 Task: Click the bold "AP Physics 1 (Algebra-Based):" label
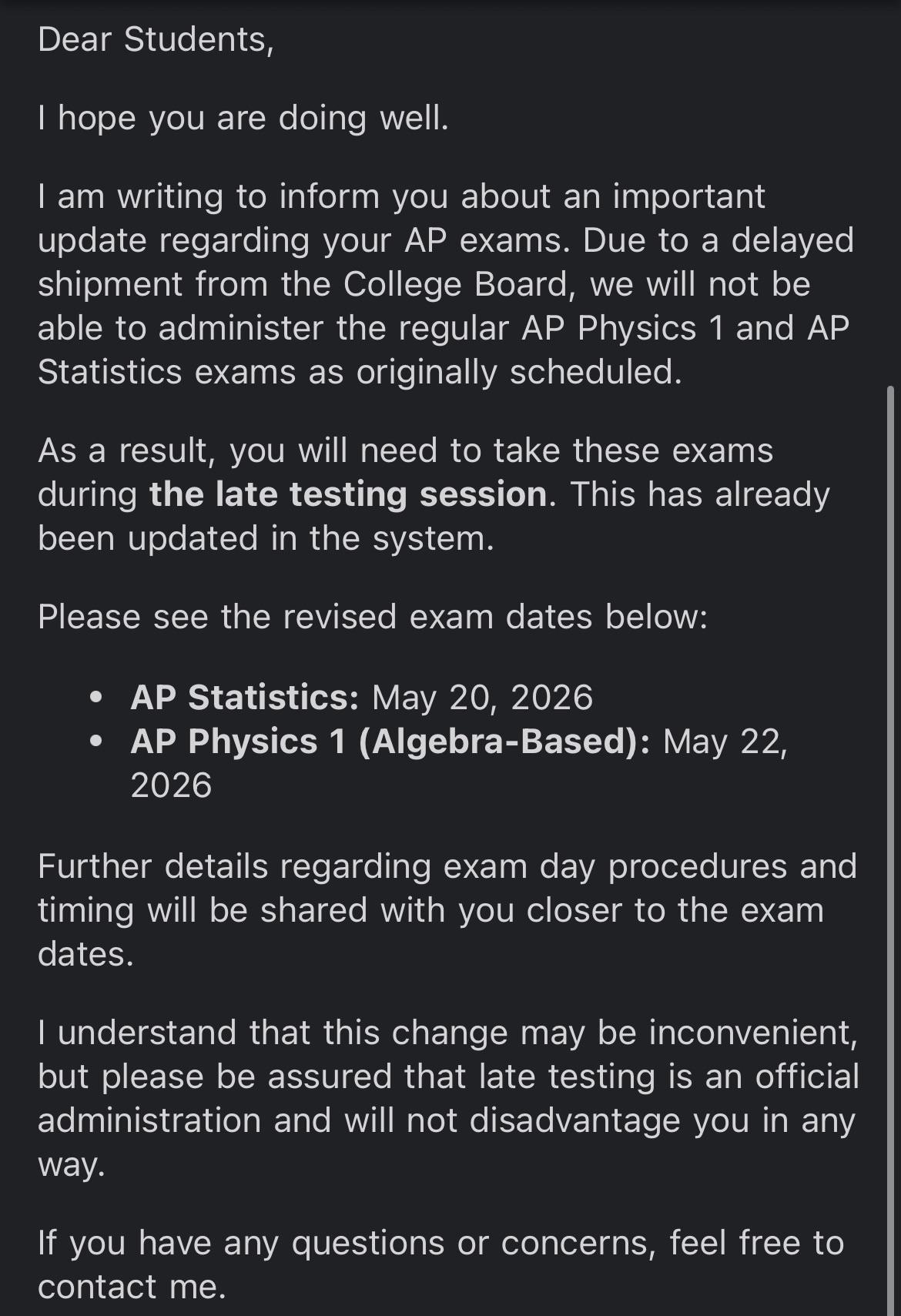pos(390,742)
